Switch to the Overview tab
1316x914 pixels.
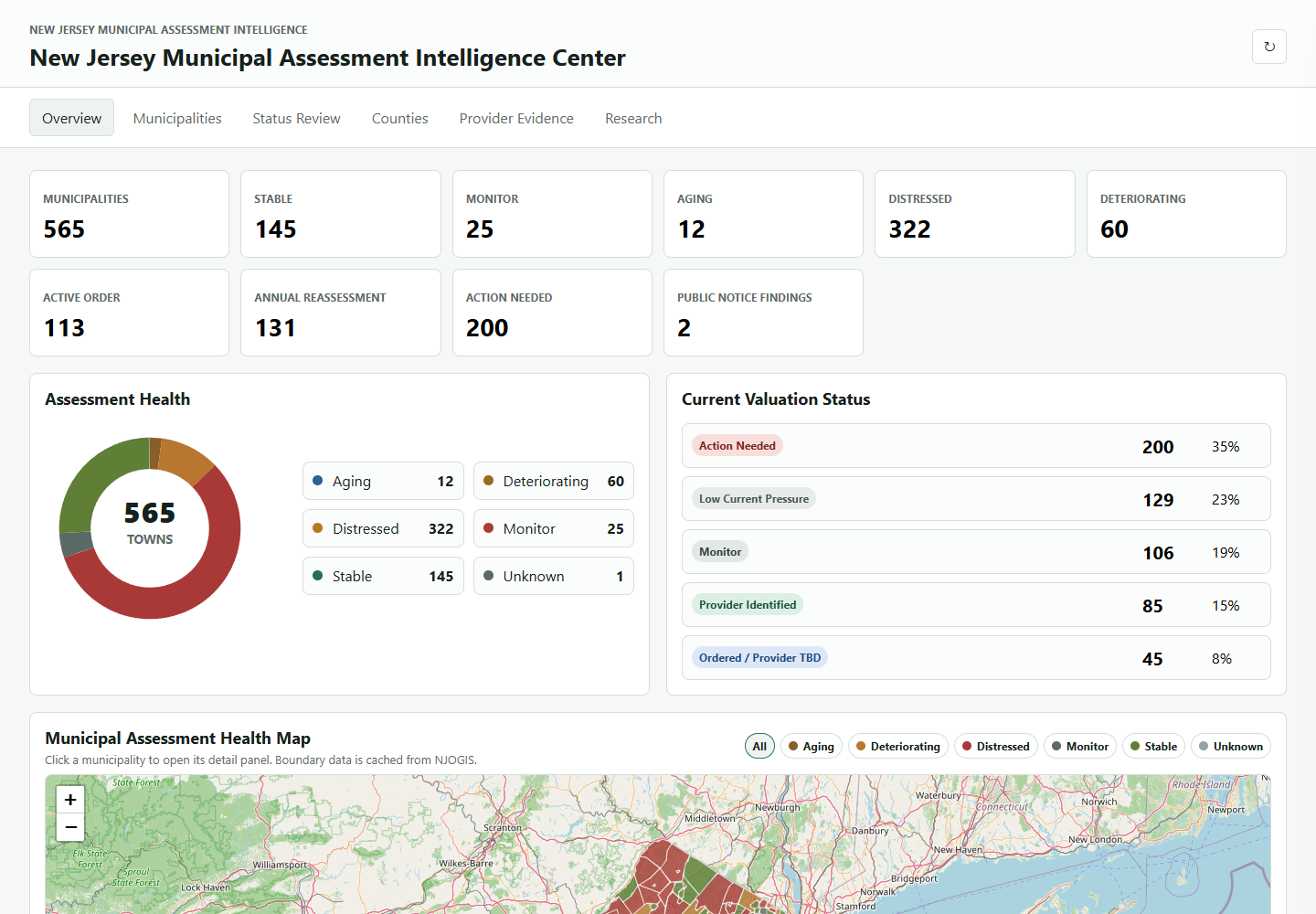point(71,118)
